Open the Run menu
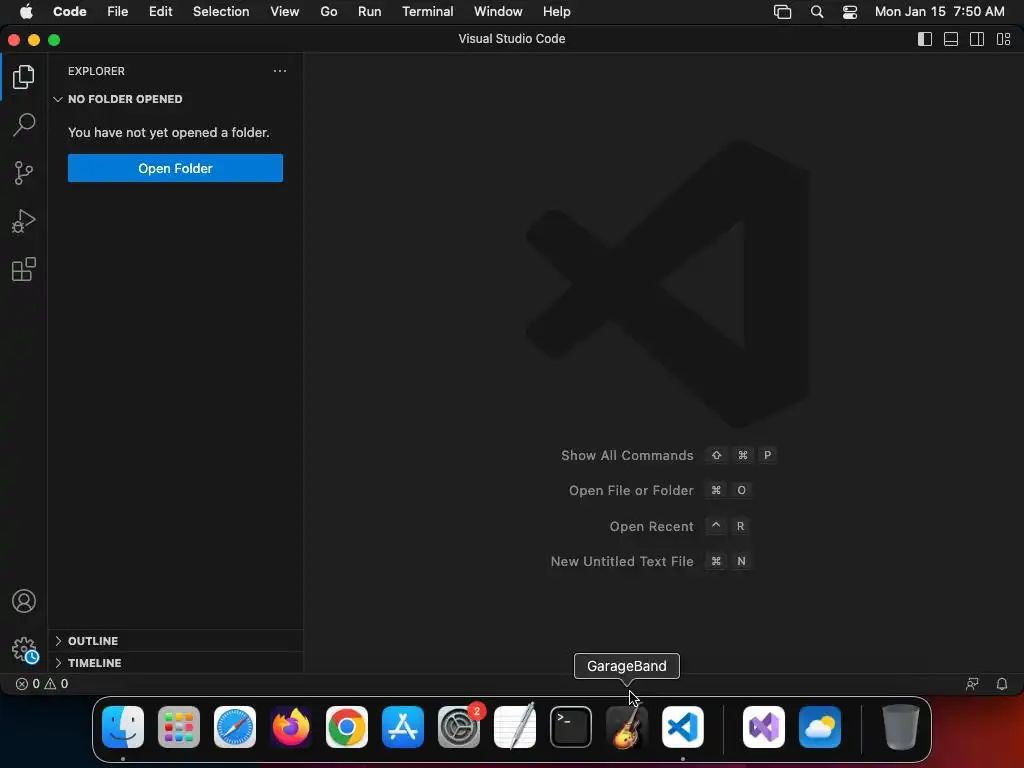The width and height of the screenshot is (1024, 768). pyautogui.click(x=369, y=12)
